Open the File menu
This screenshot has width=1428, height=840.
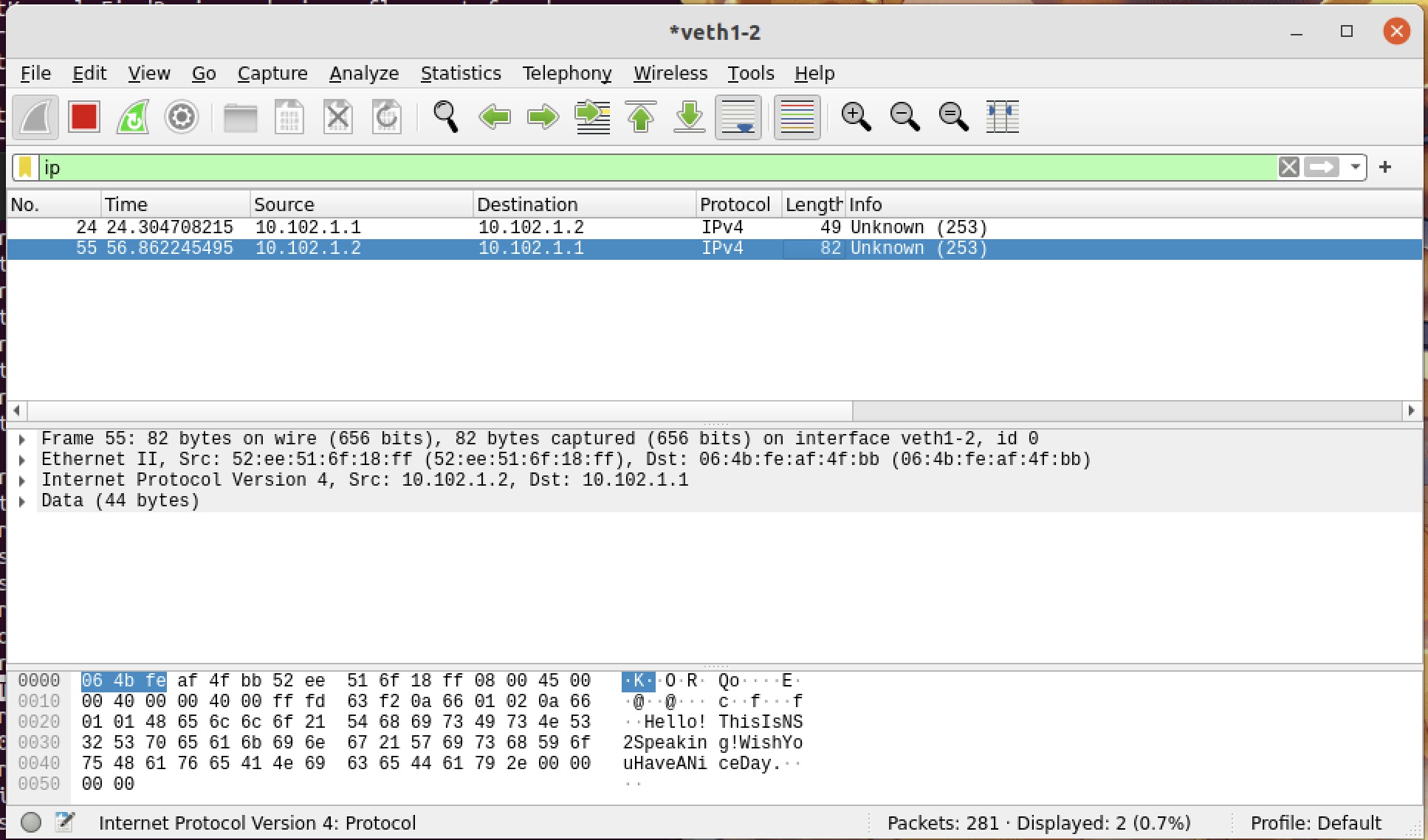point(35,73)
